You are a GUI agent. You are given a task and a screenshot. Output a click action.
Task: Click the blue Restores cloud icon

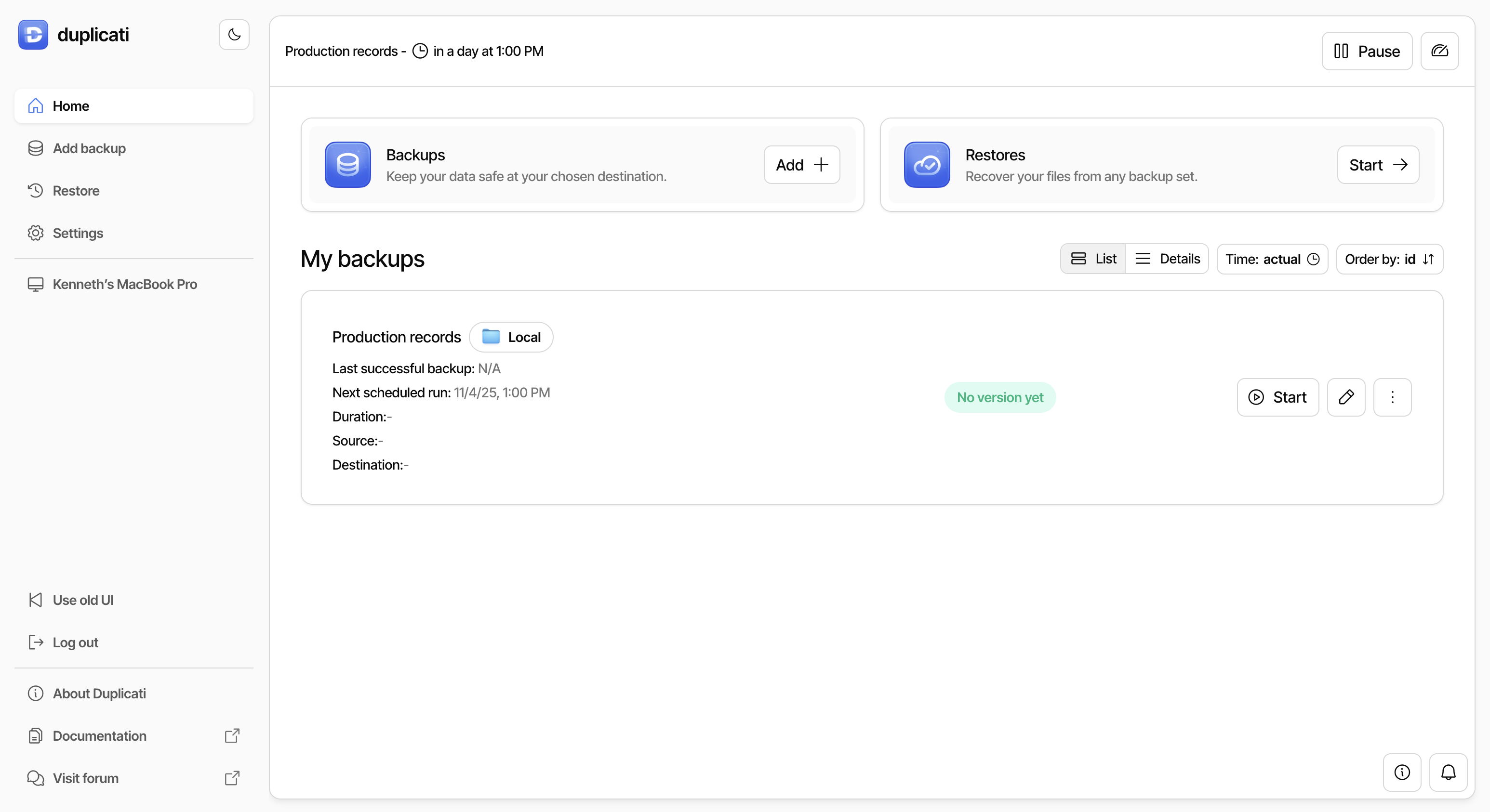(x=927, y=165)
